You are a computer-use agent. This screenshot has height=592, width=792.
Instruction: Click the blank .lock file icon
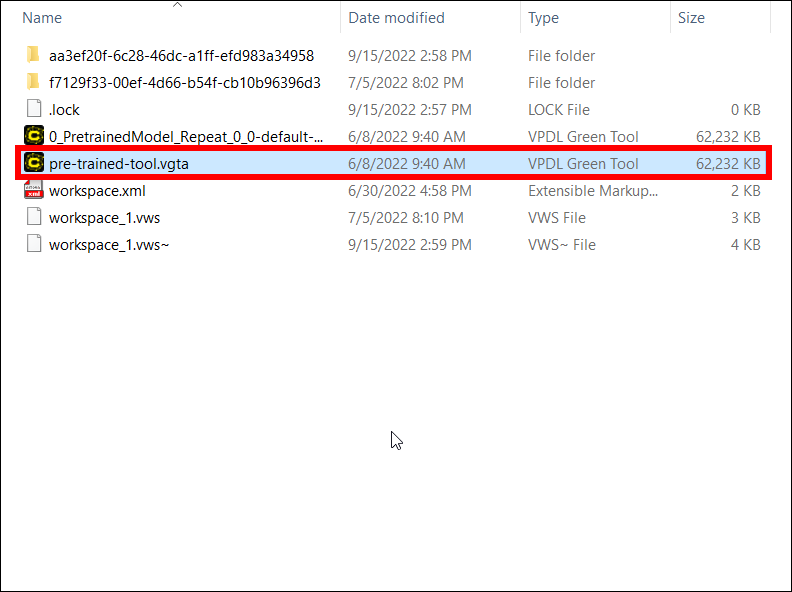coord(33,110)
